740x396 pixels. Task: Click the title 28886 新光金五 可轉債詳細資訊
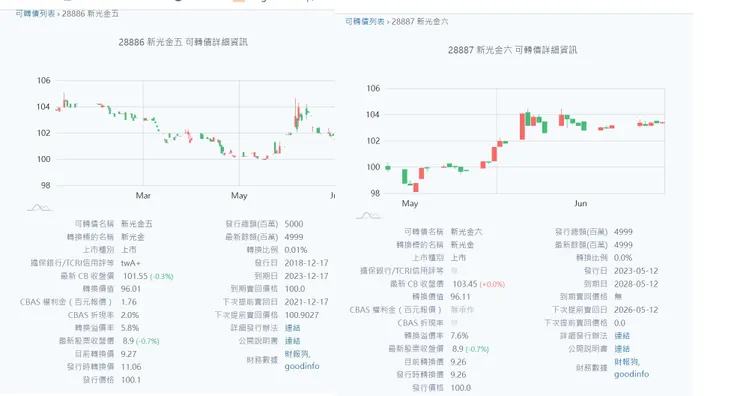(x=183, y=42)
